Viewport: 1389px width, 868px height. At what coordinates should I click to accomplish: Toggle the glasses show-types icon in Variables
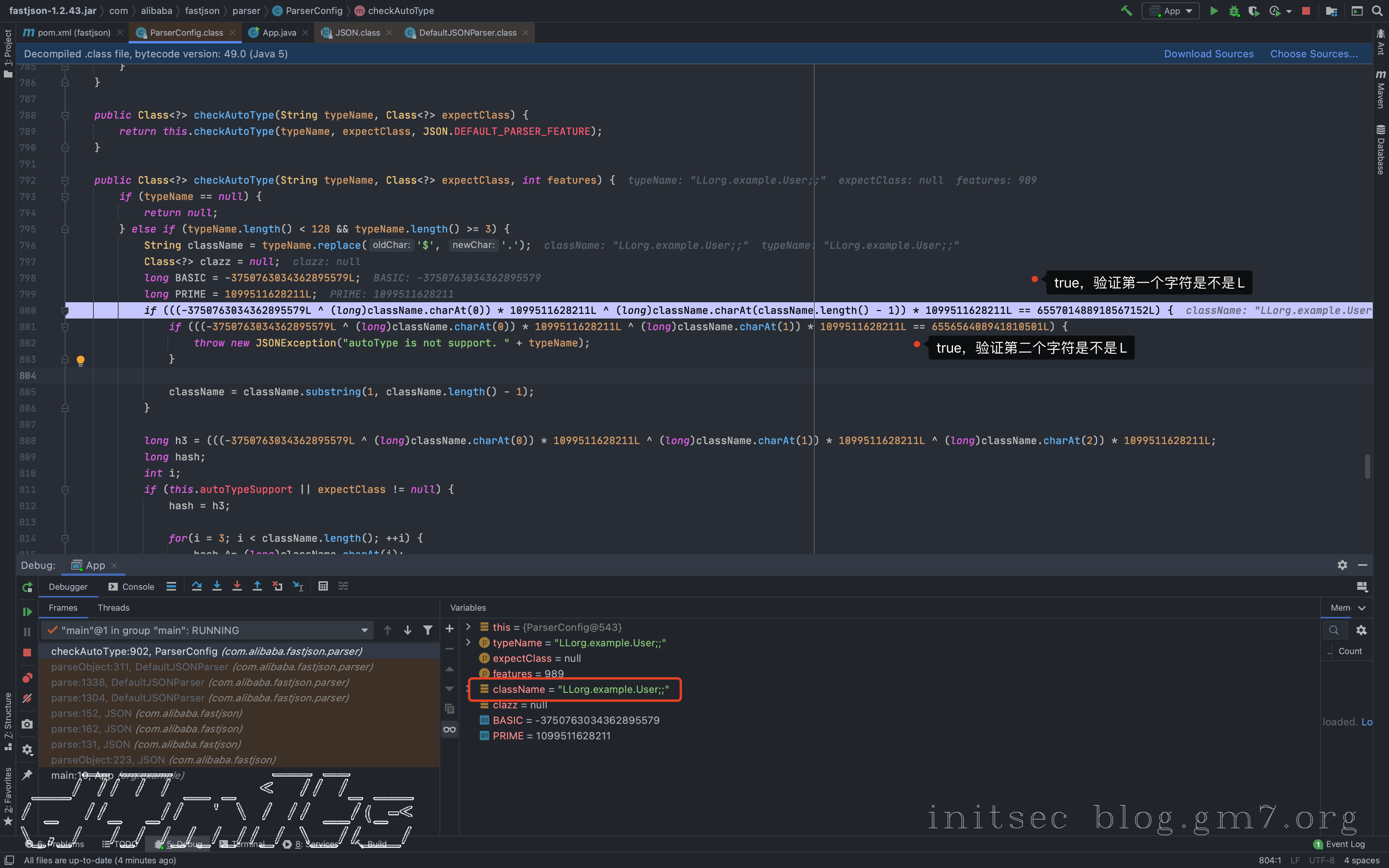click(450, 730)
